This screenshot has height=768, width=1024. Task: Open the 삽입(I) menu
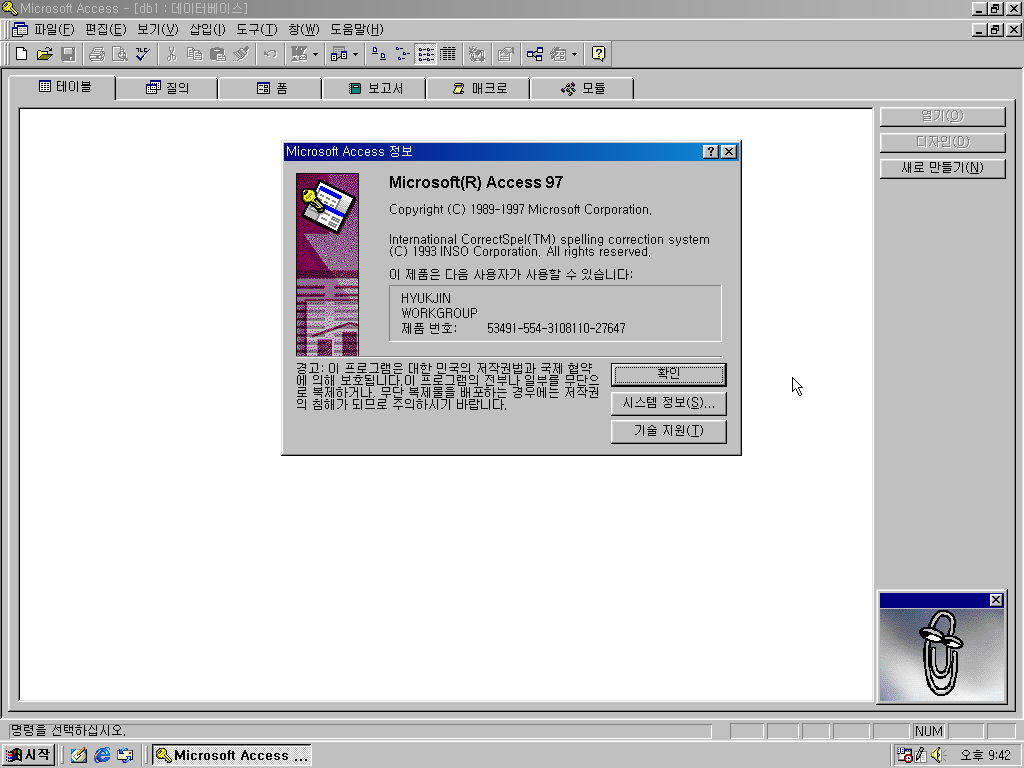[207, 29]
